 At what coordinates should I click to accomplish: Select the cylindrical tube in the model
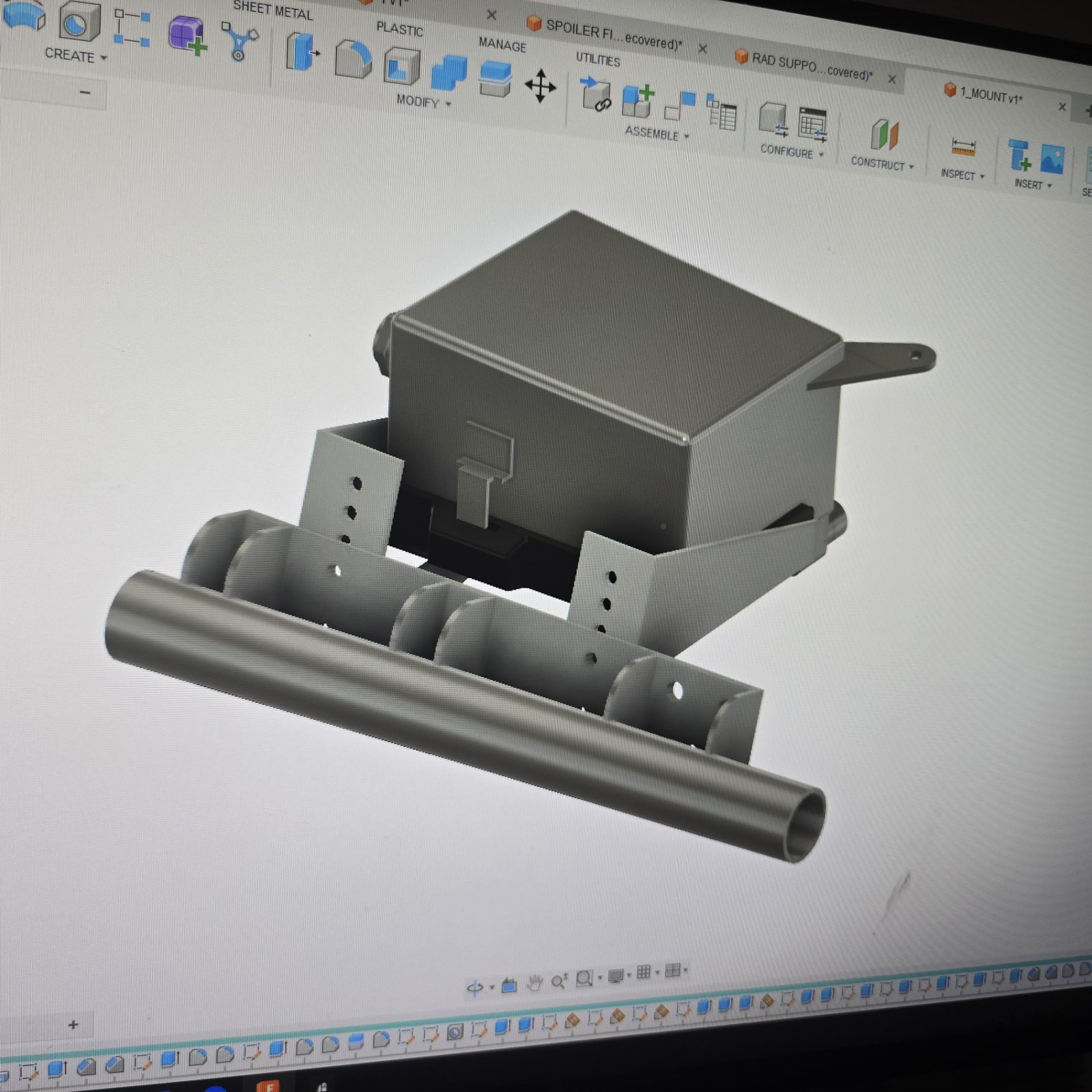[x=464, y=717]
